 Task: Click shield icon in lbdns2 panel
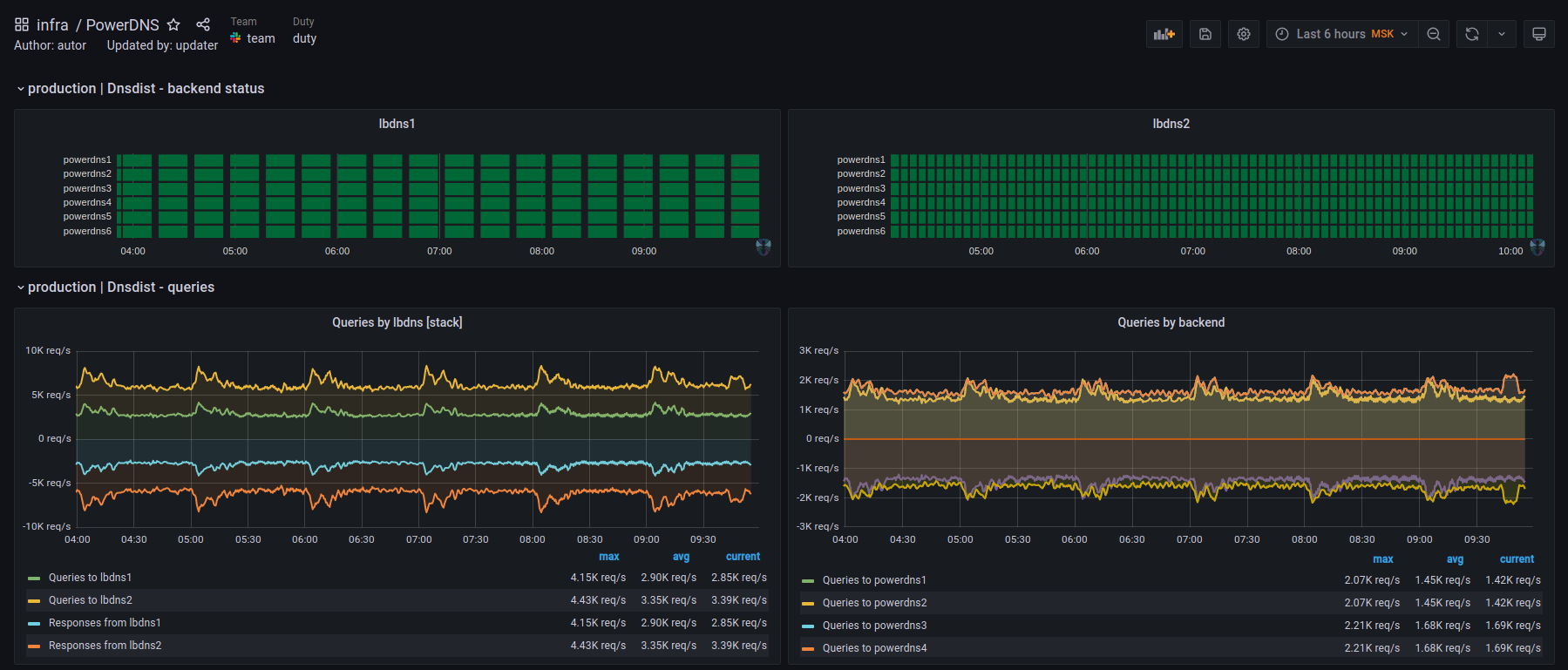1537,247
